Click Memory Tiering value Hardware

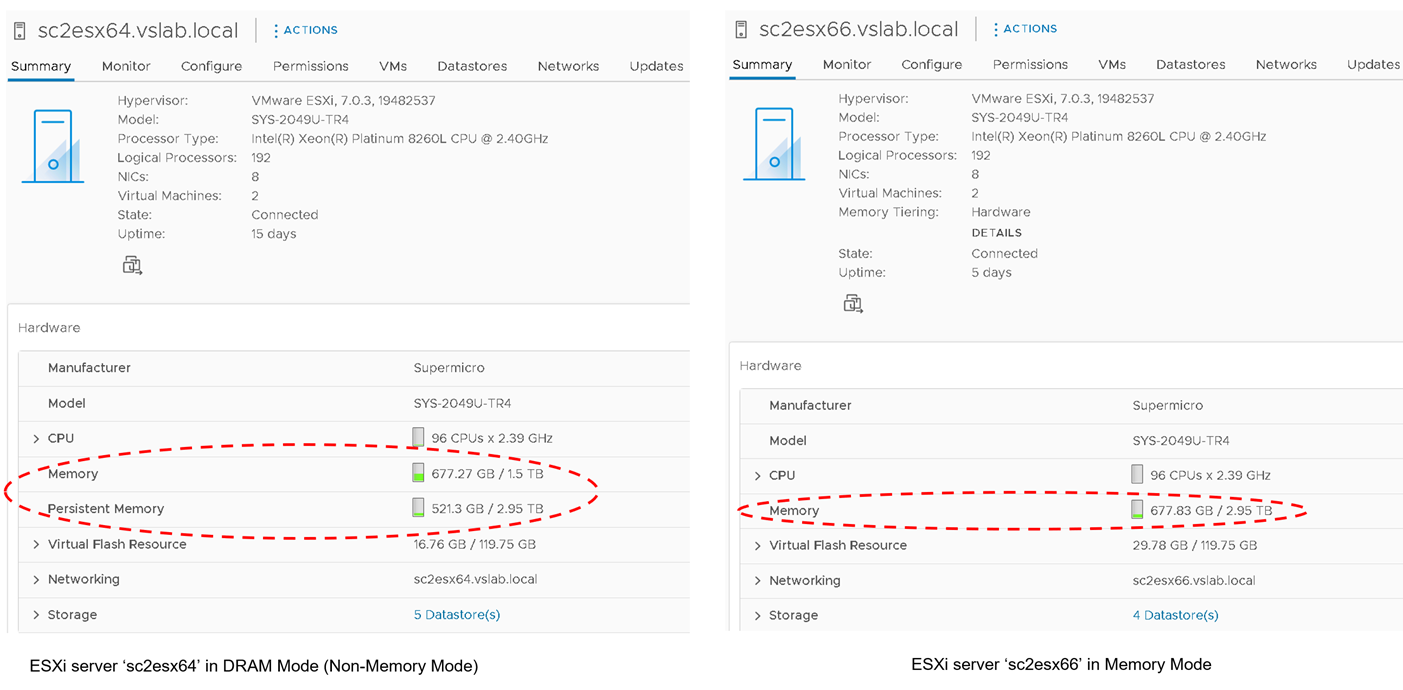point(1001,212)
